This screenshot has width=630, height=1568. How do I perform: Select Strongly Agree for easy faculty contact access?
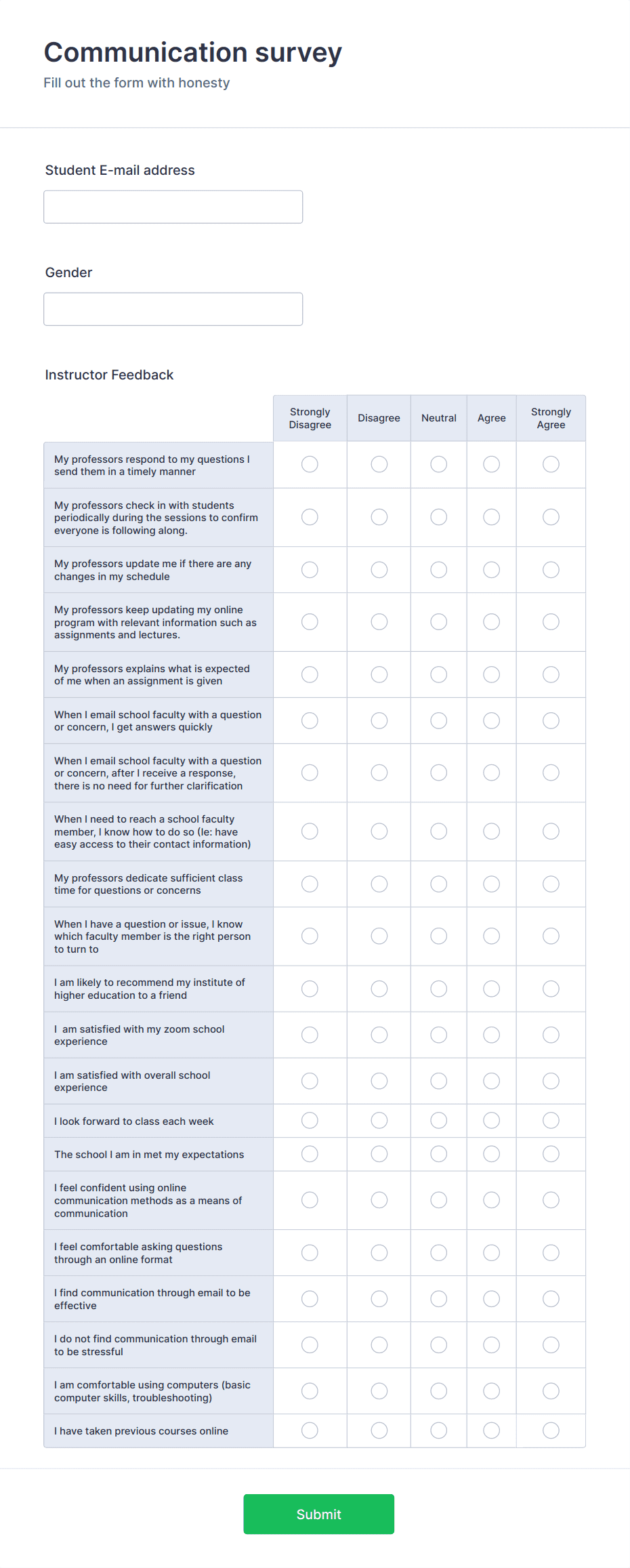coord(551,831)
